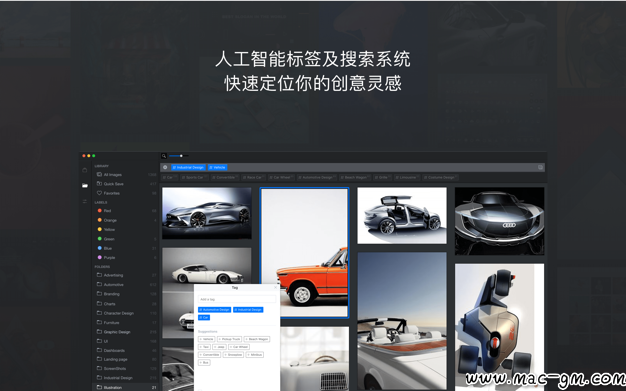The height and width of the screenshot is (391, 626).
Task: Click the tag filter settings icon
Action: click(x=165, y=167)
